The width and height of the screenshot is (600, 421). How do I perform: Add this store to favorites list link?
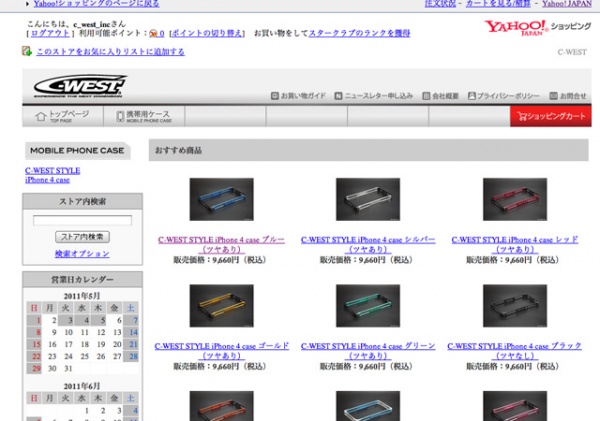pos(111,52)
